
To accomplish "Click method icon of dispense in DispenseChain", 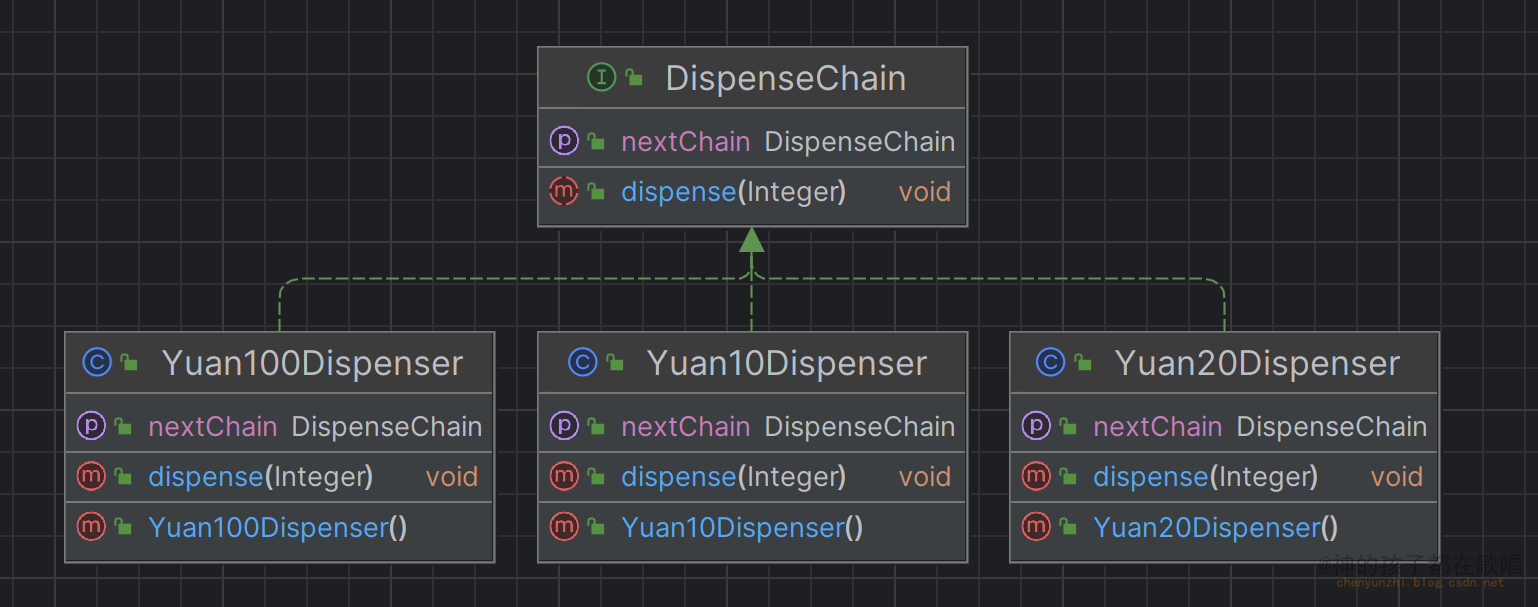I will pos(564,191).
